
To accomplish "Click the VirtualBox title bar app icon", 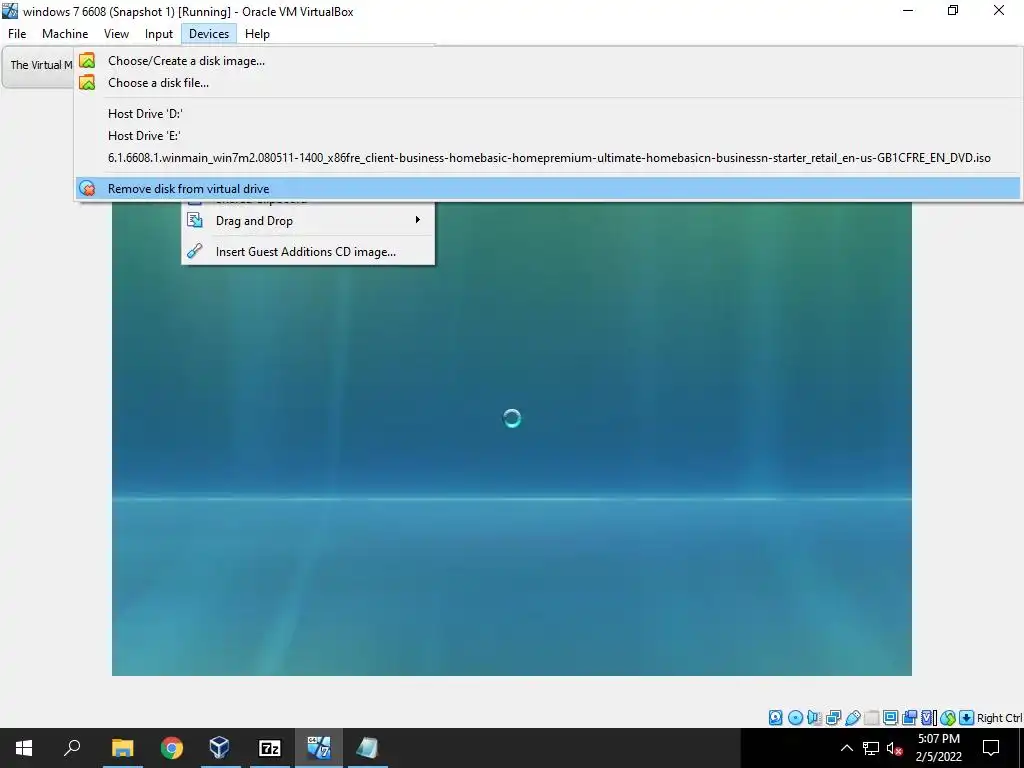I will (10, 11).
